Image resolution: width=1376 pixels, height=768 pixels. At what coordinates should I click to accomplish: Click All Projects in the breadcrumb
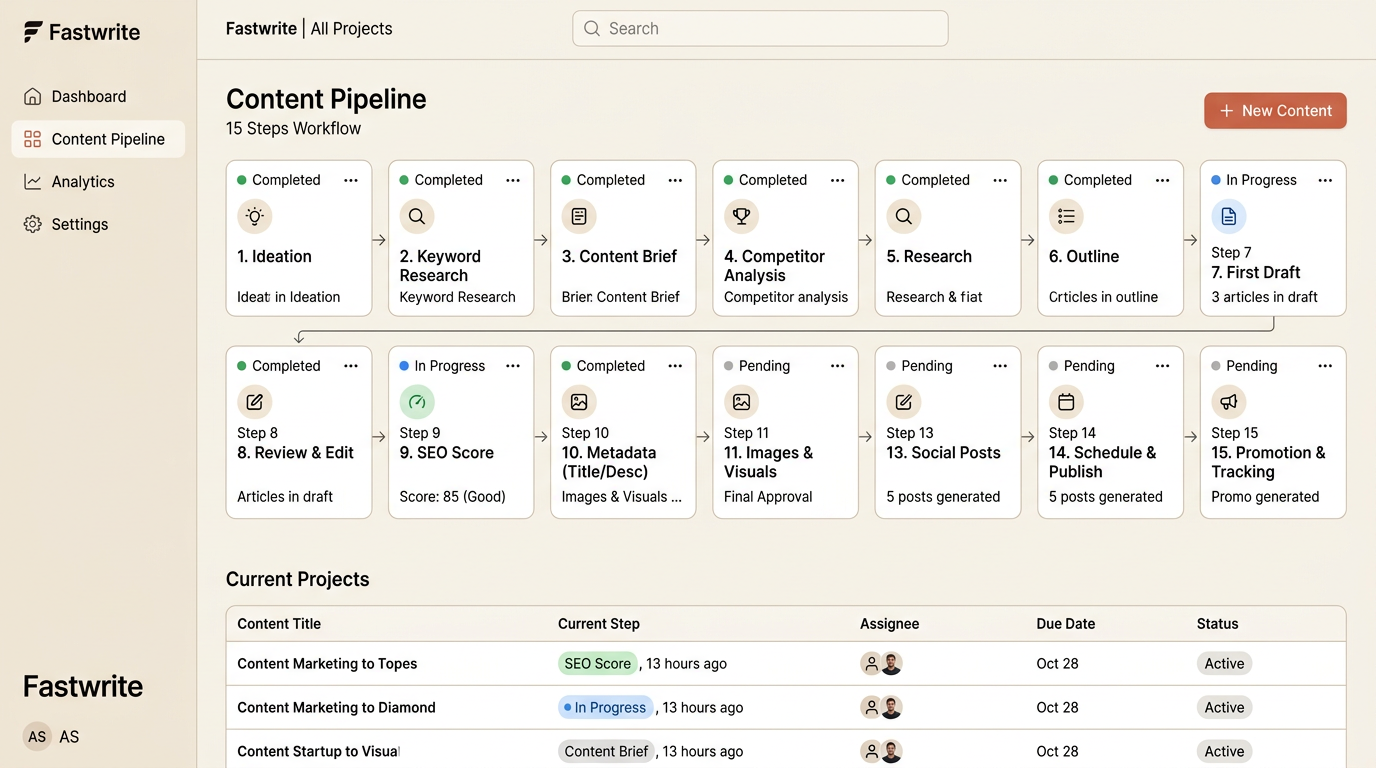(351, 29)
